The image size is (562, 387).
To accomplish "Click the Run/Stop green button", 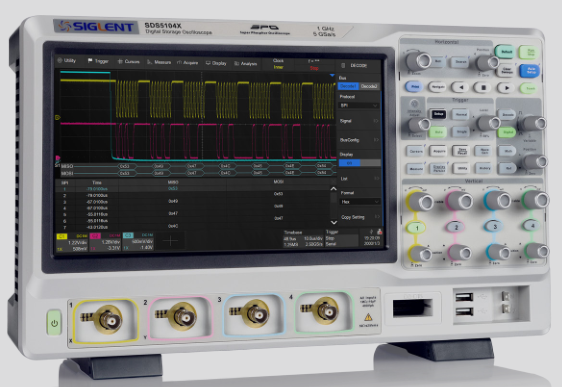I will [x=529, y=52].
